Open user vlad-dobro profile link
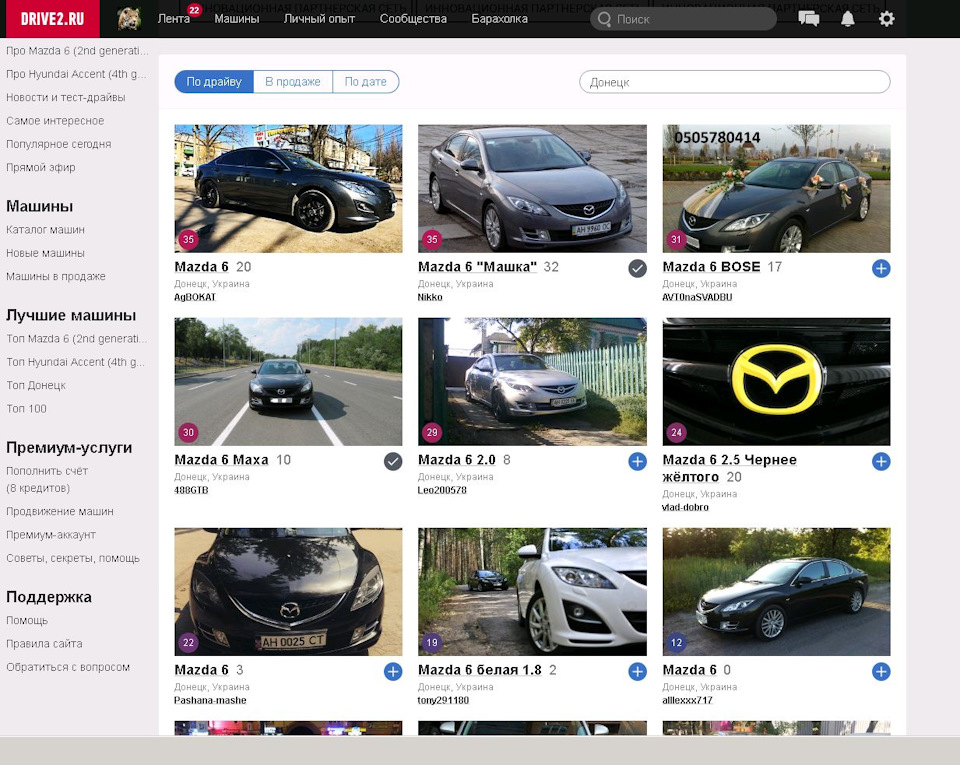The image size is (960, 765). pyautogui.click(x=685, y=507)
